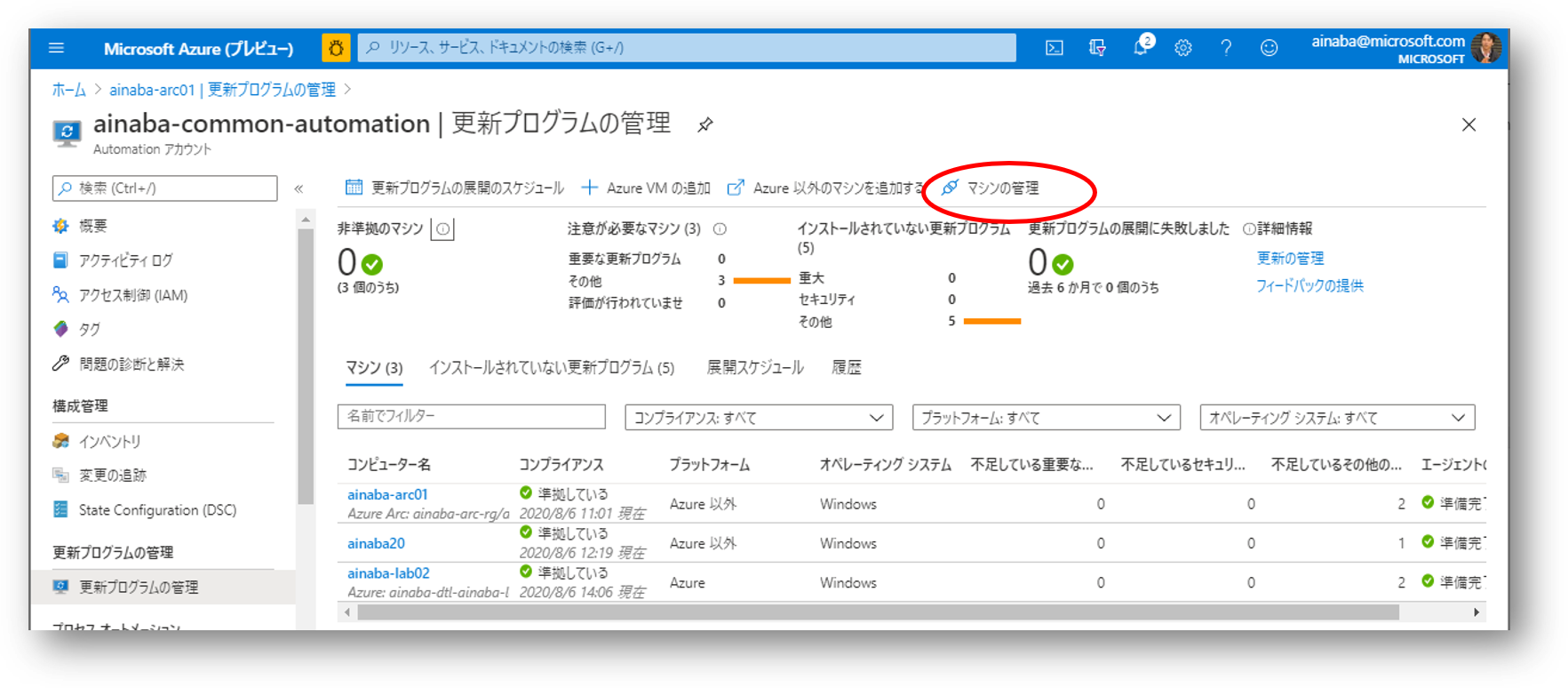Pin this blade with pin icon

click(705, 124)
